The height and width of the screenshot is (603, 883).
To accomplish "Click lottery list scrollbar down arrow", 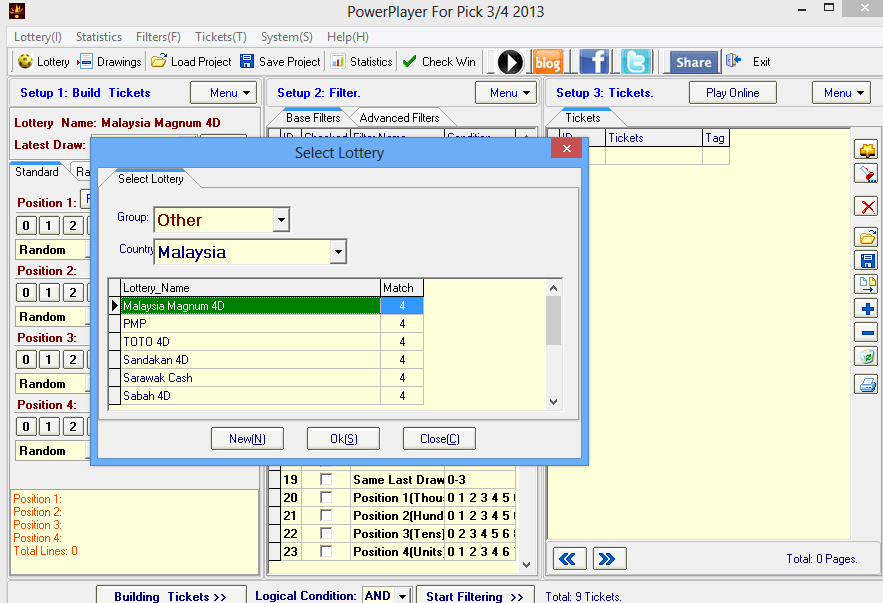I will click(x=554, y=401).
